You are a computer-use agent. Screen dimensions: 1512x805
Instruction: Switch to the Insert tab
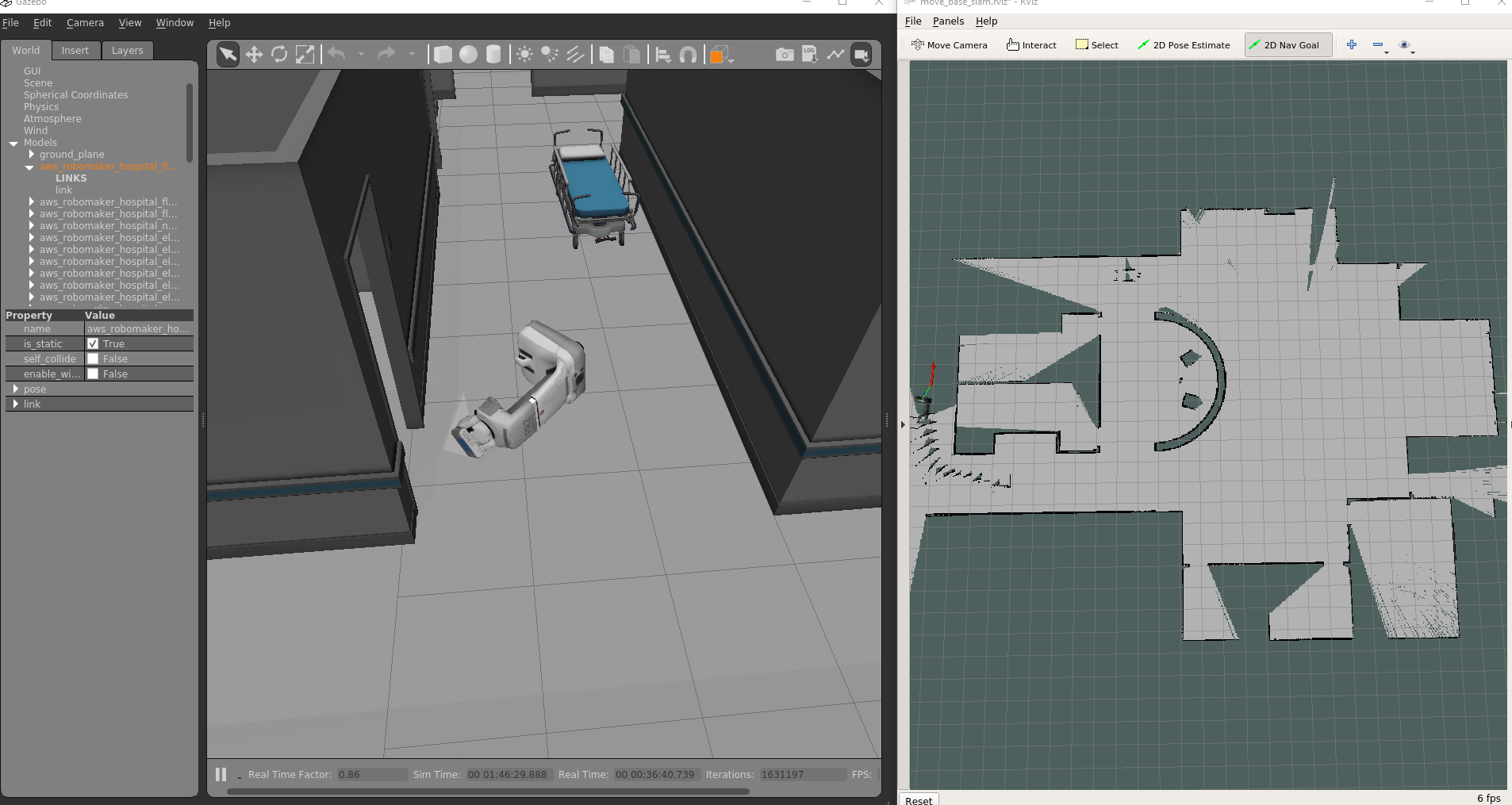pos(75,51)
